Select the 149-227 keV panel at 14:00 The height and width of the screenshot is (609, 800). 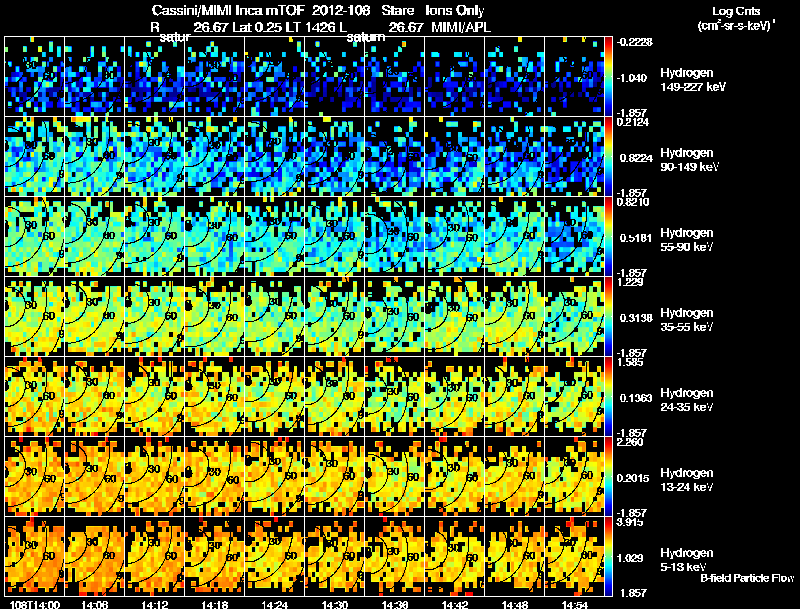point(34,76)
